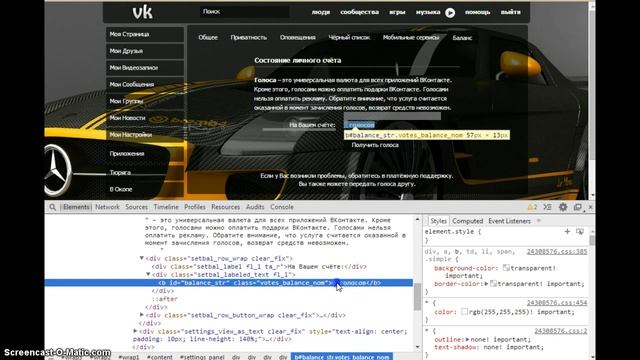Open В Окопе in sidebar

(145, 189)
